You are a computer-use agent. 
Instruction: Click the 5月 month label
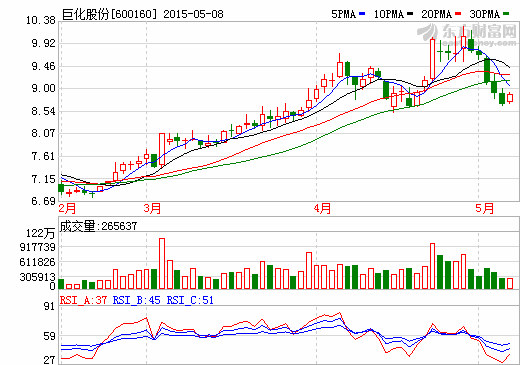[484, 208]
